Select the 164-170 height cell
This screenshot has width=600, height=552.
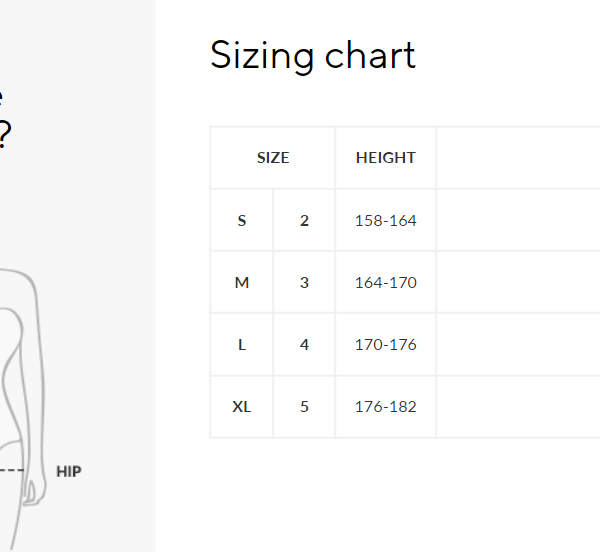point(385,283)
